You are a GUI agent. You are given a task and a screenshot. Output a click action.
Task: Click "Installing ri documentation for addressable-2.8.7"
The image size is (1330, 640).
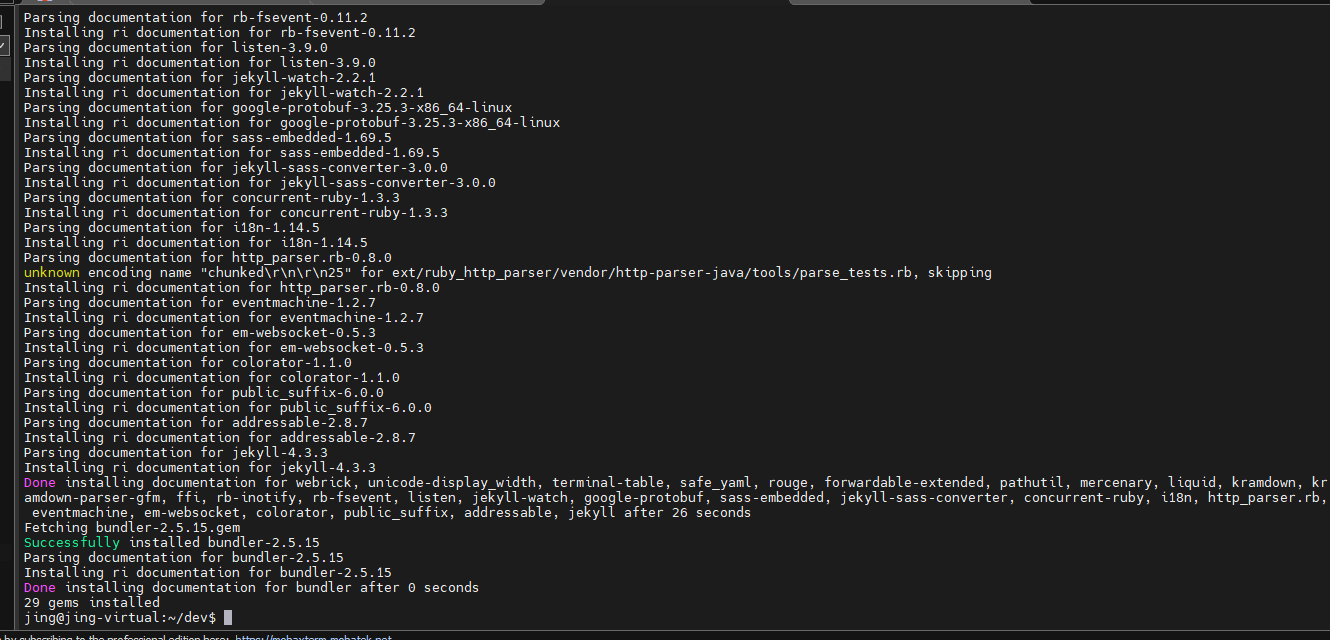point(220,437)
